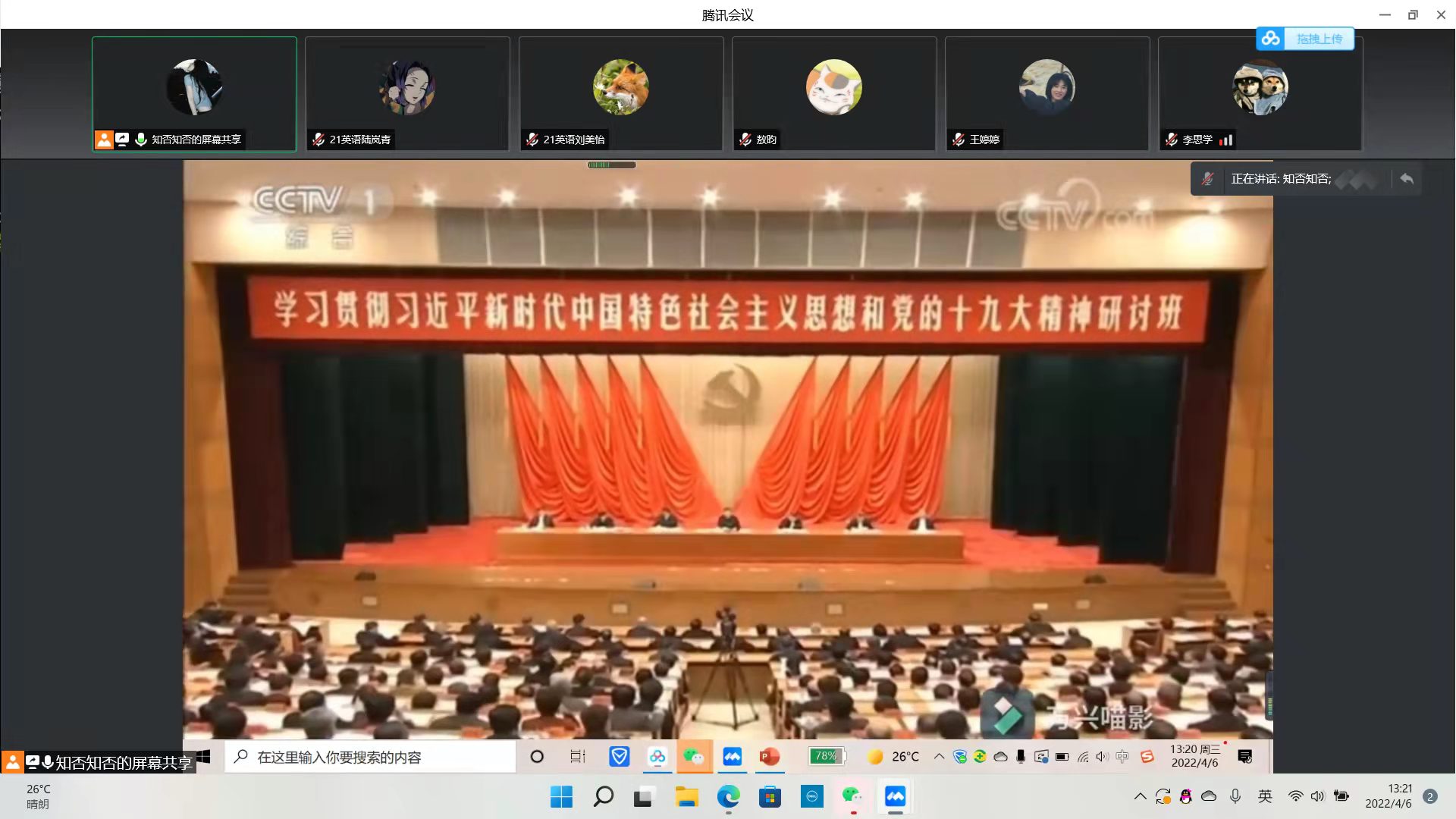Click 21英语陆岚青 muted mic icon
Screen dimensions: 1456x819
(x=318, y=140)
